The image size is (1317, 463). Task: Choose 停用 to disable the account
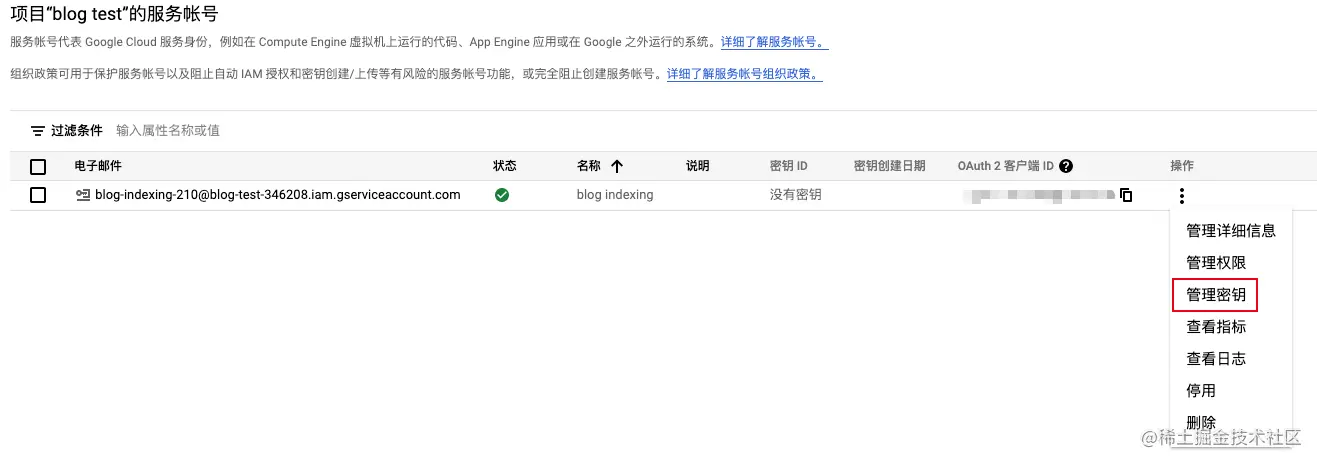click(1200, 391)
